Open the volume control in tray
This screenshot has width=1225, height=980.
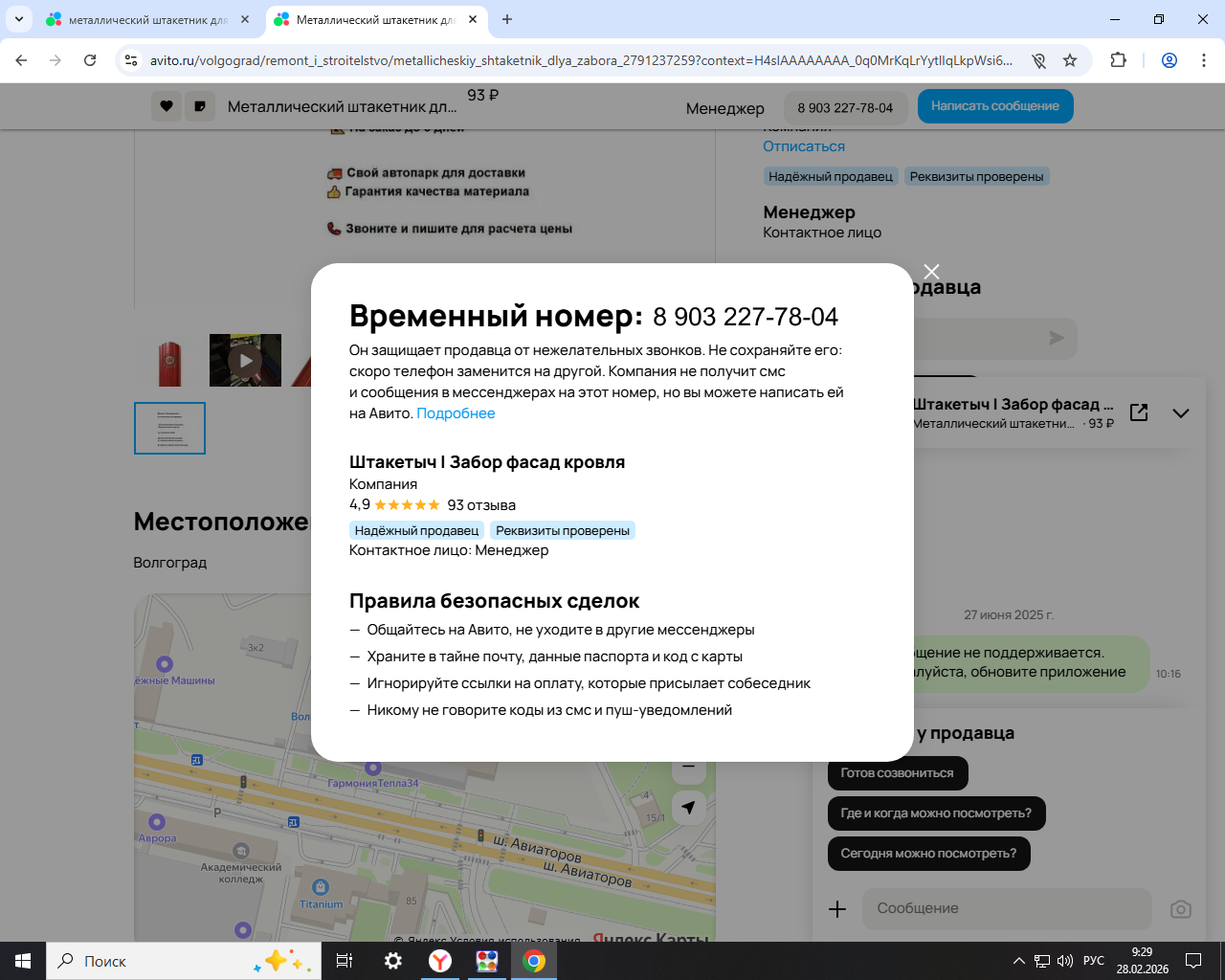[x=1065, y=961]
